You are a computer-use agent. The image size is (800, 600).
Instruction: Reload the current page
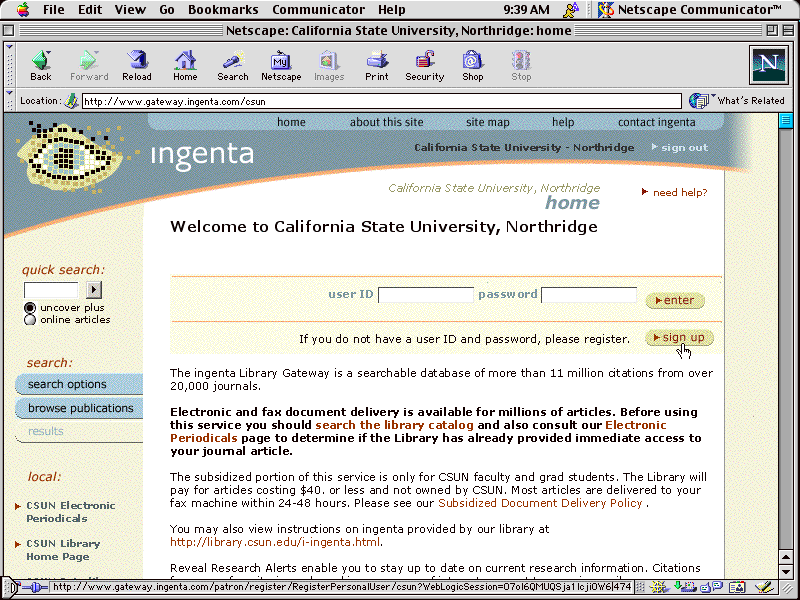137,66
